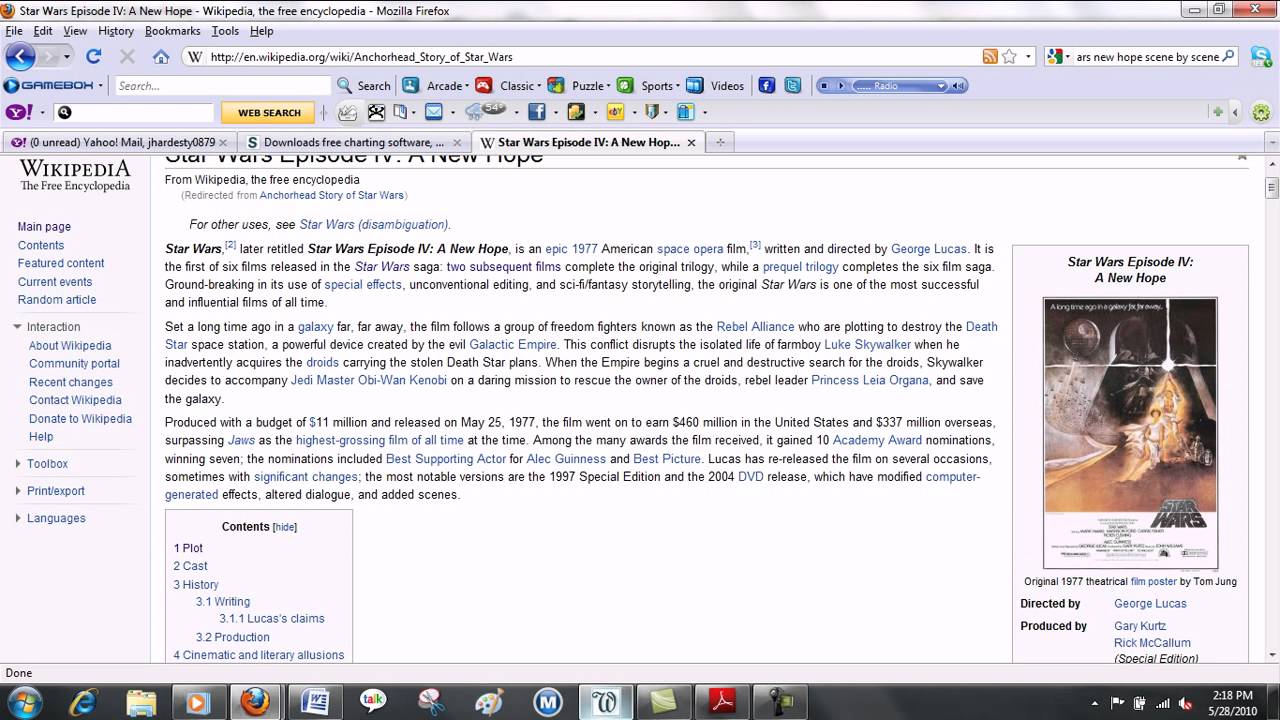Click the muted volume icon in system tray
This screenshot has height=720, width=1280.
click(1185, 702)
